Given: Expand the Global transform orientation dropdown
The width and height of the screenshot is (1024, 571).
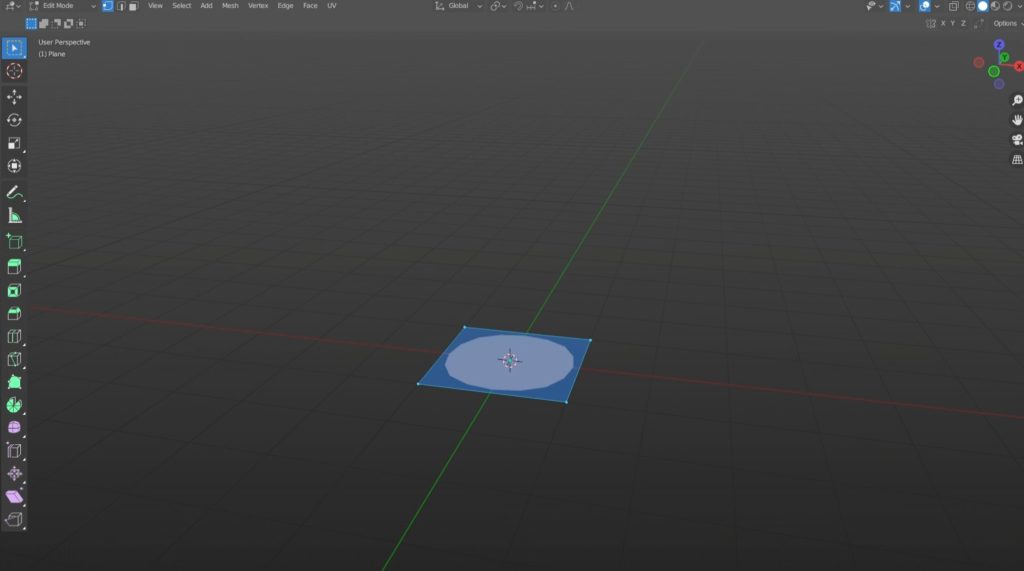Looking at the screenshot, I should click(x=459, y=6).
